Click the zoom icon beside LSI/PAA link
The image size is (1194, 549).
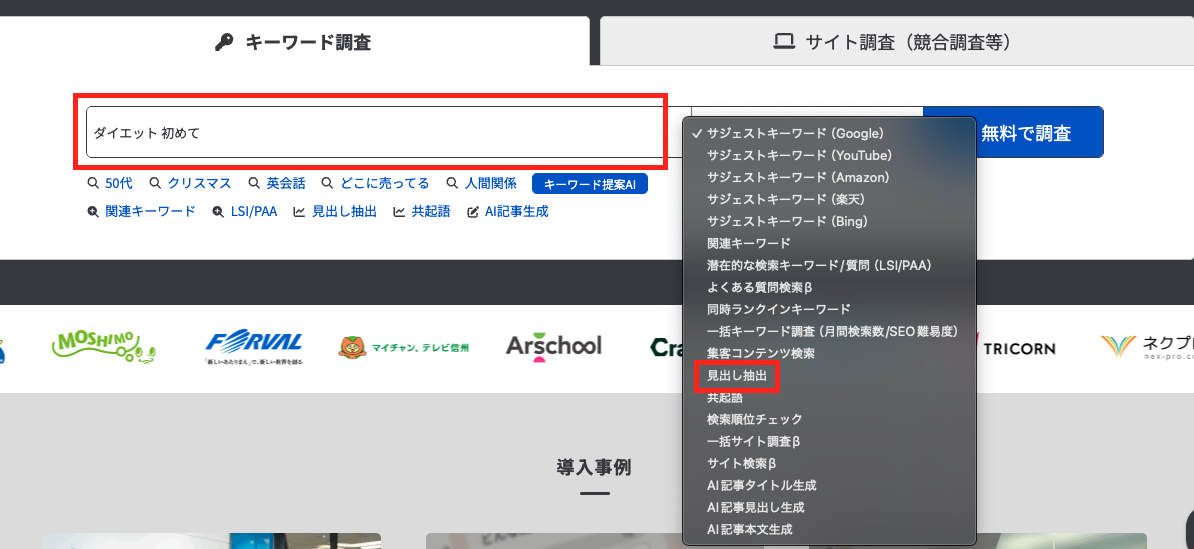[x=219, y=212]
